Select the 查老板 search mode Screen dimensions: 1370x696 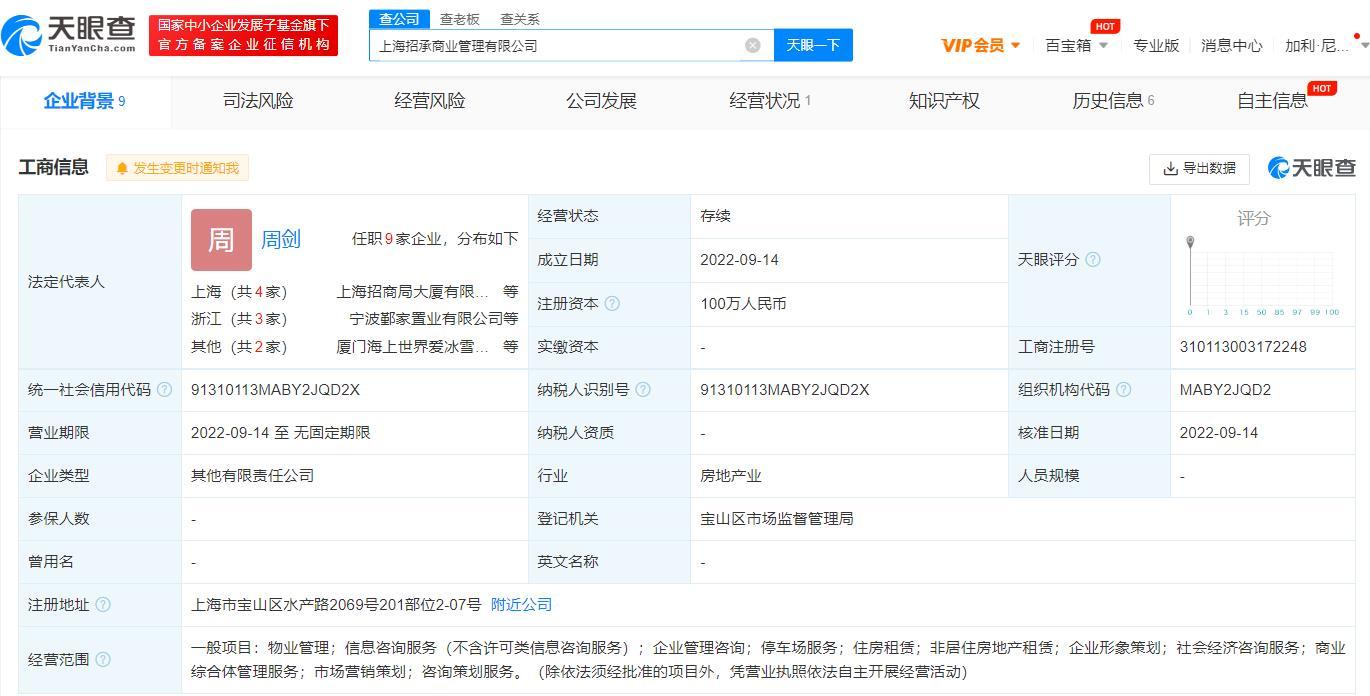point(460,19)
